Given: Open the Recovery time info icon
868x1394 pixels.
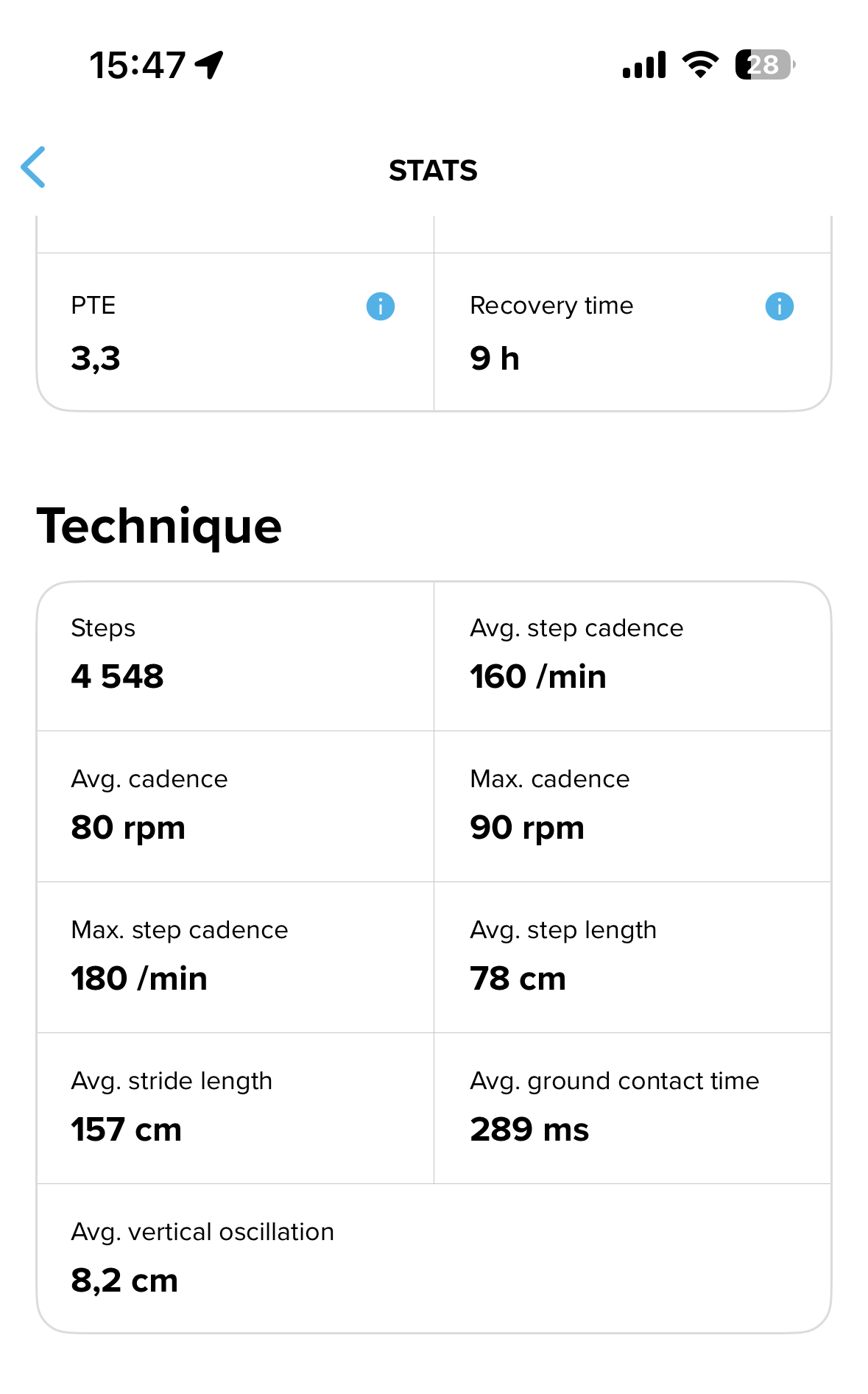Looking at the screenshot, I should (779, 306).
